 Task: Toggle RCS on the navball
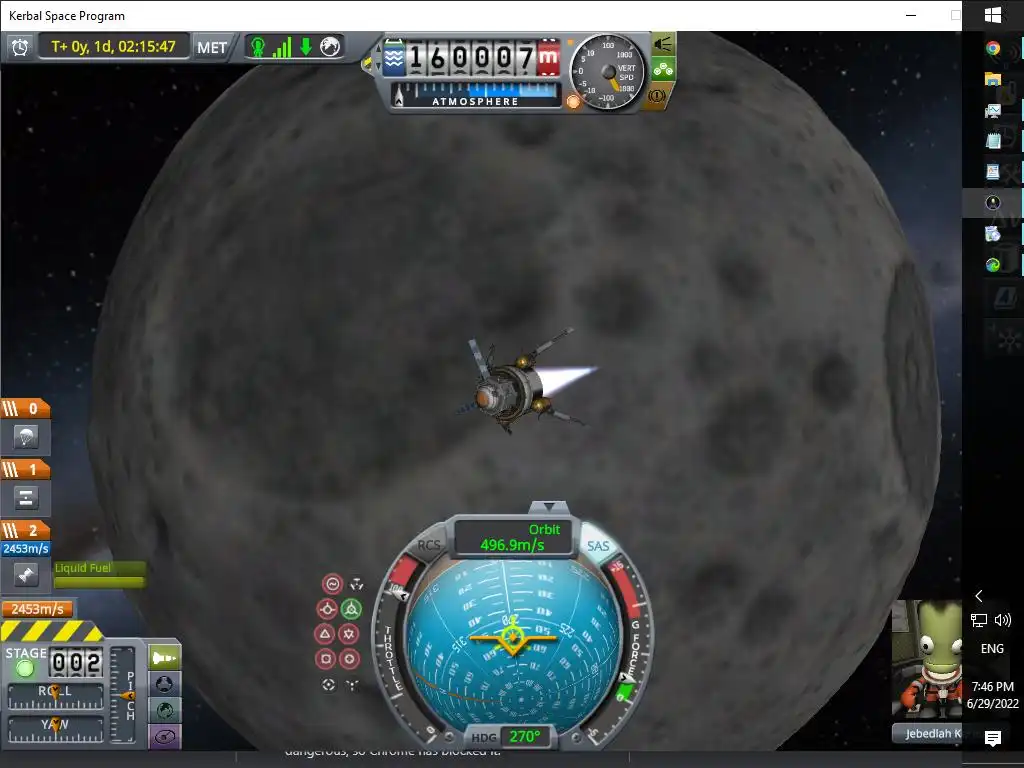tap(429, 545)
